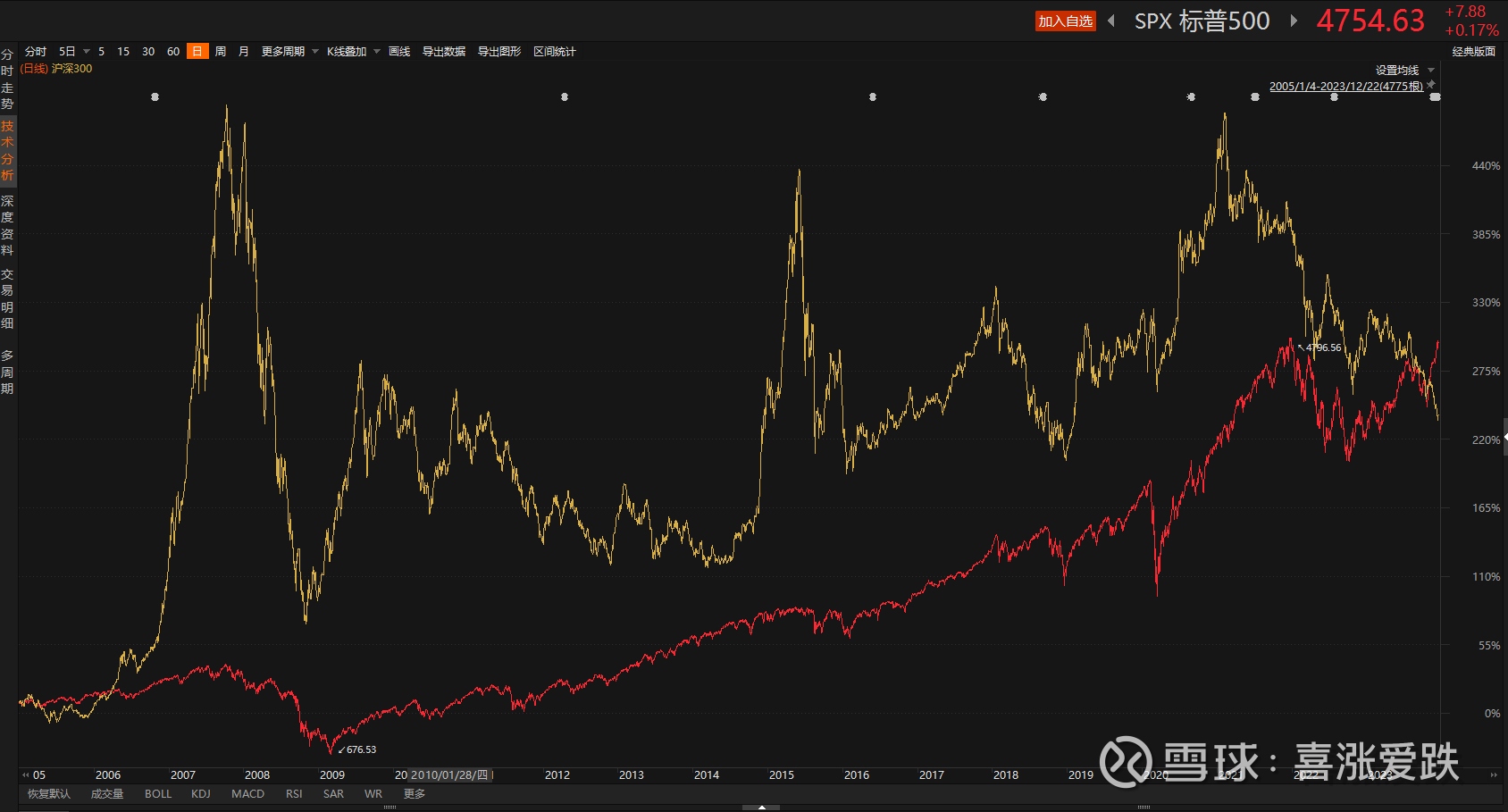Select the RSI indicator
Screen dimensions: 1508x812
(x=294, y=793)
